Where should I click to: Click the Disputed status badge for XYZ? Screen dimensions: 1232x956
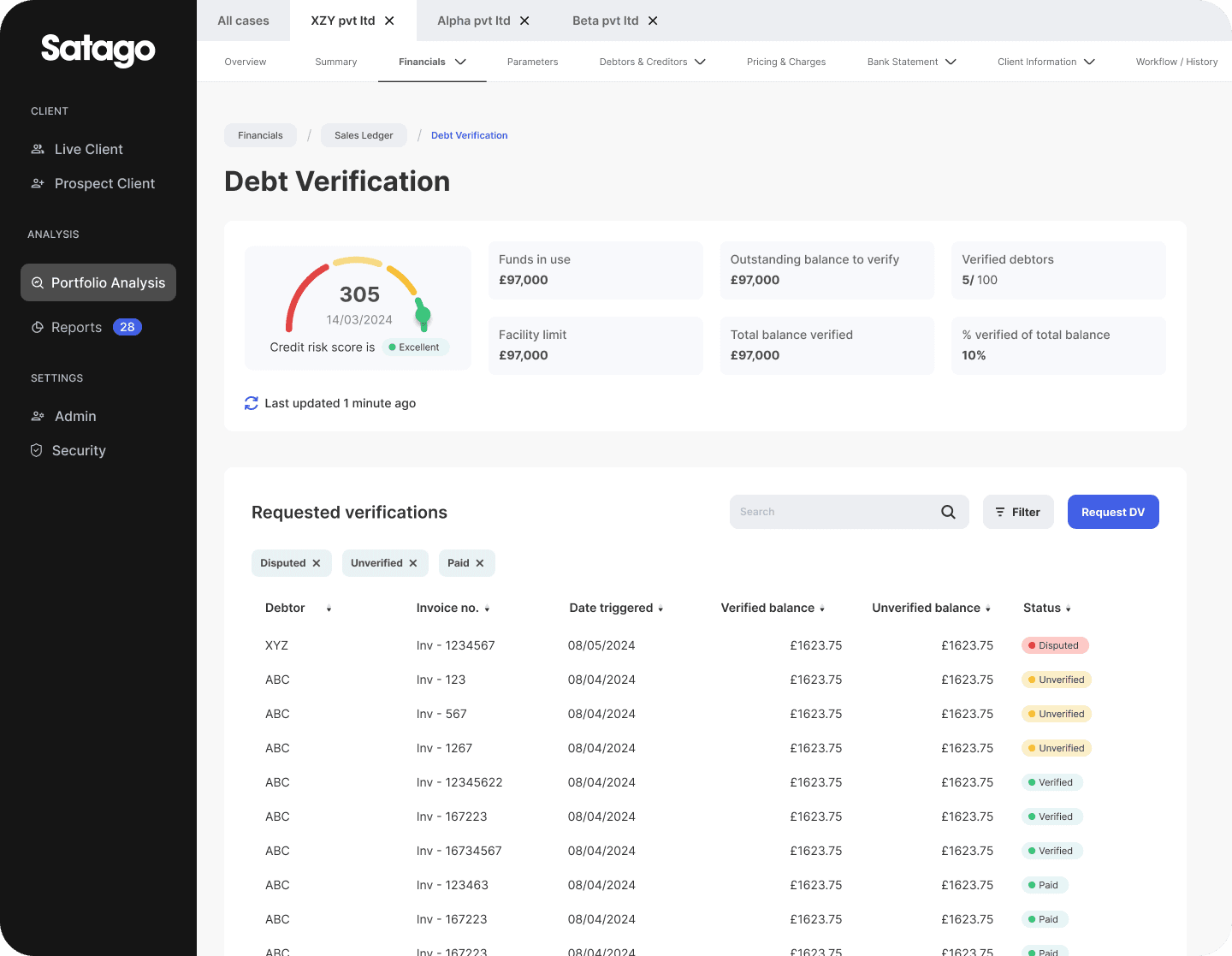[x=1055, y=645]
